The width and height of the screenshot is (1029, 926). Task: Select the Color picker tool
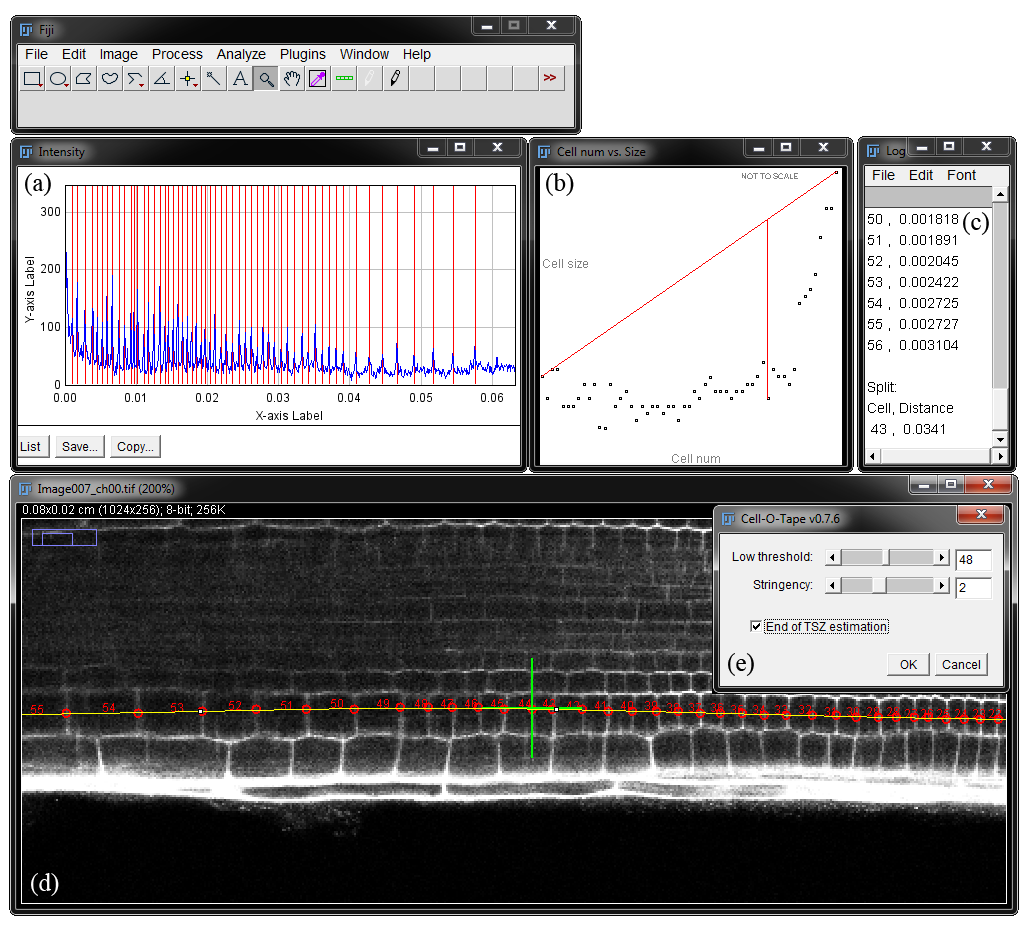pyautogui.click(x=318, y=79)
